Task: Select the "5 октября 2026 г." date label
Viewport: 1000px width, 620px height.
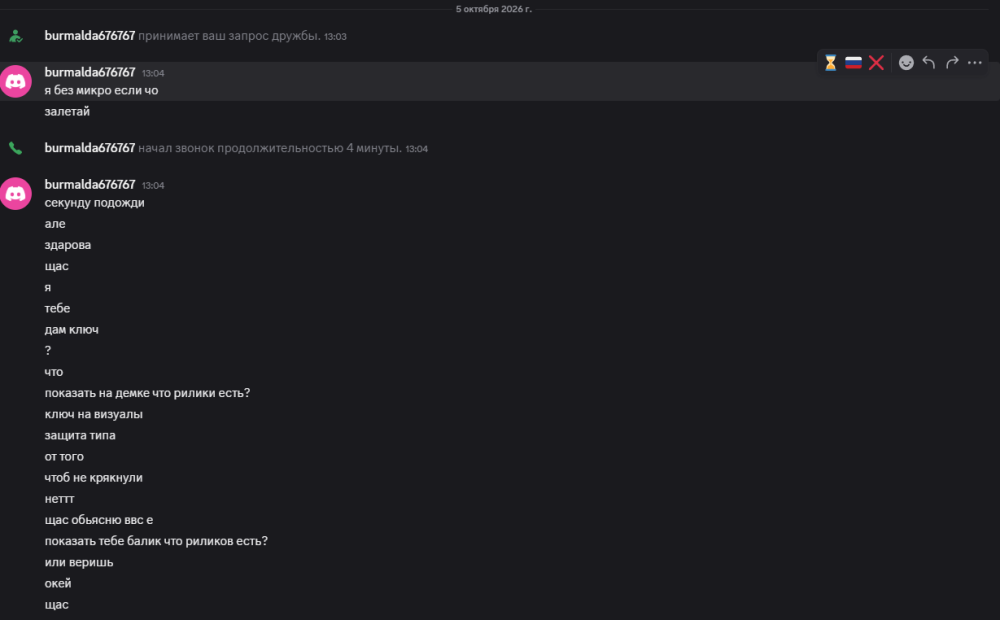Action: (494, 9)
